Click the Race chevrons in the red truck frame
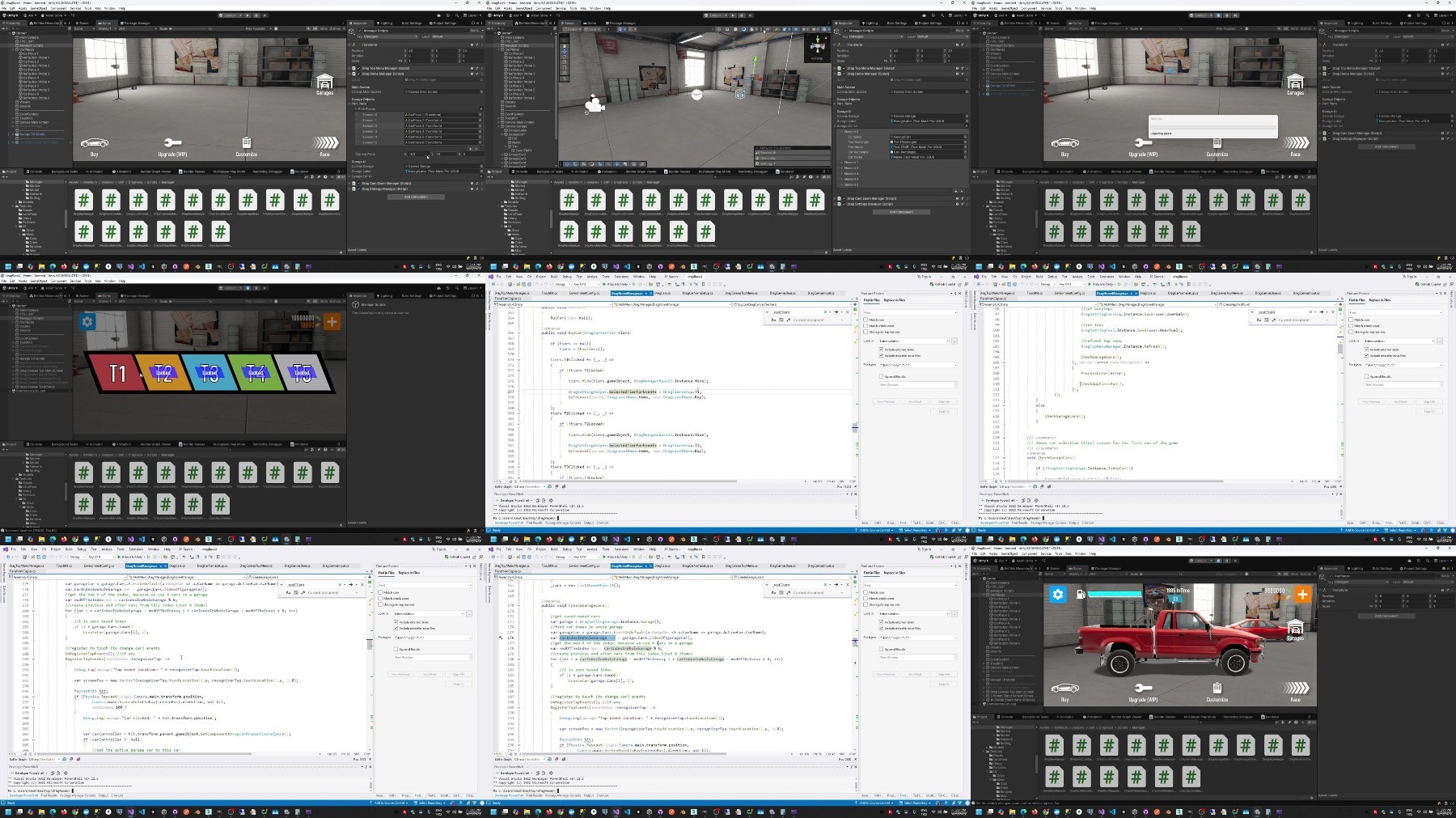The height and width of the screenshot is (818, 1456). pyautogui.click(x=1295, y=688)
